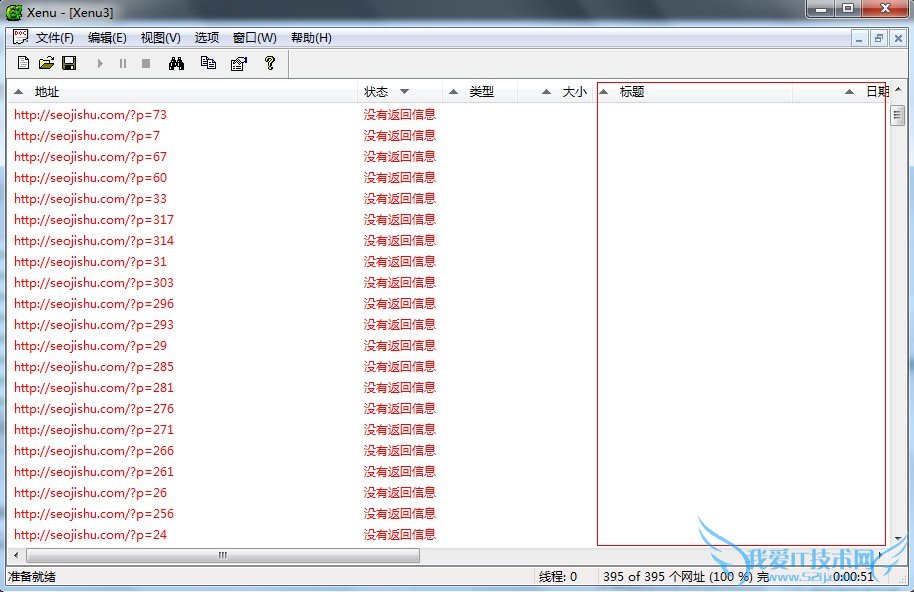Image resolution: width=914 pixels, height=592 pixels.
Task: Select row http://seojishu.com/?p=256
Action: coord(94,513)
